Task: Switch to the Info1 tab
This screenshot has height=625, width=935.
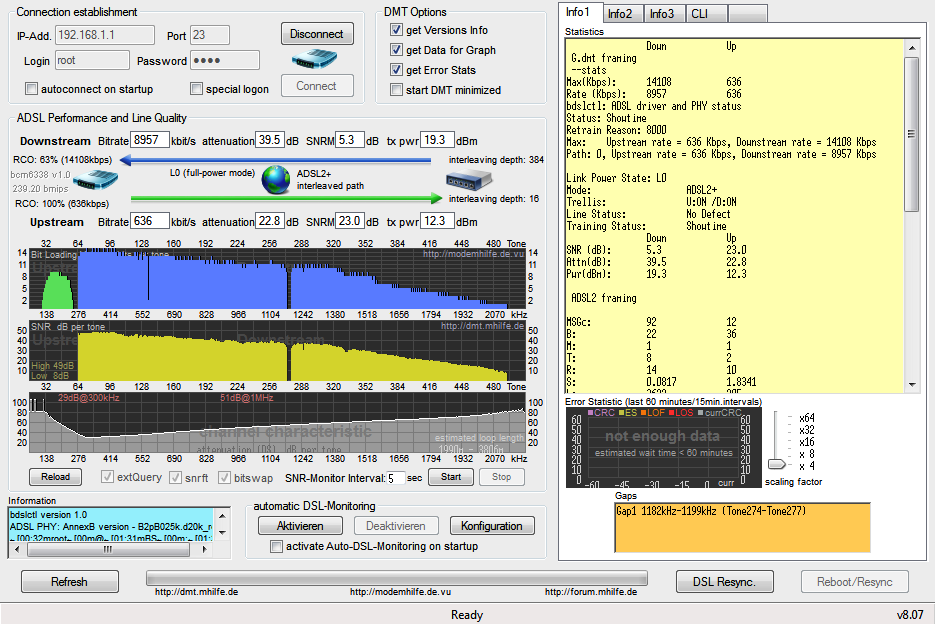Action: pos(579,12)
